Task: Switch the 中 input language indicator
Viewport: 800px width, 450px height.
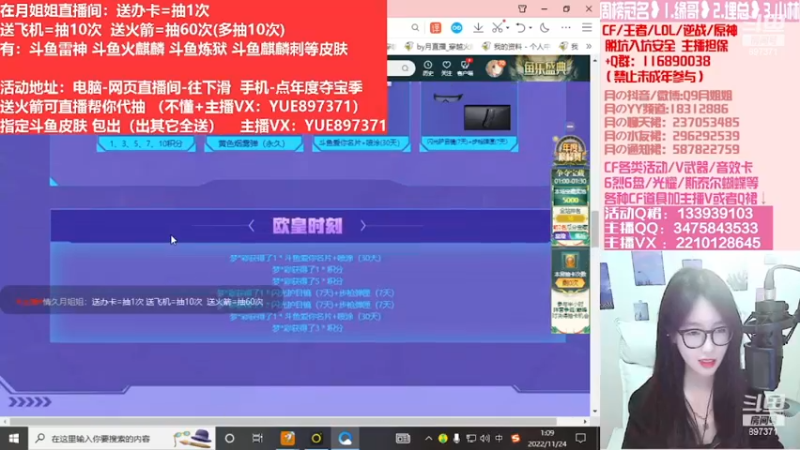Action: (x=499, y=438)
